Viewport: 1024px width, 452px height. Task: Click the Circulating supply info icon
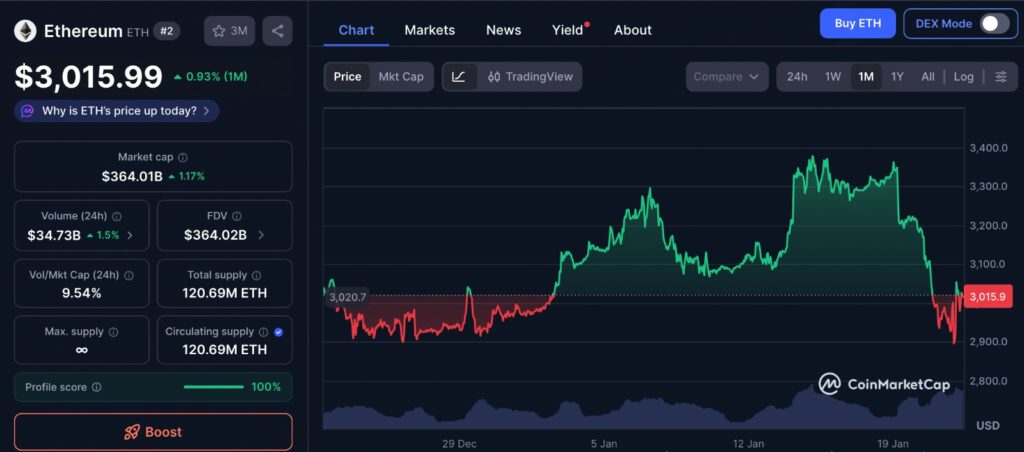point(263,332)
